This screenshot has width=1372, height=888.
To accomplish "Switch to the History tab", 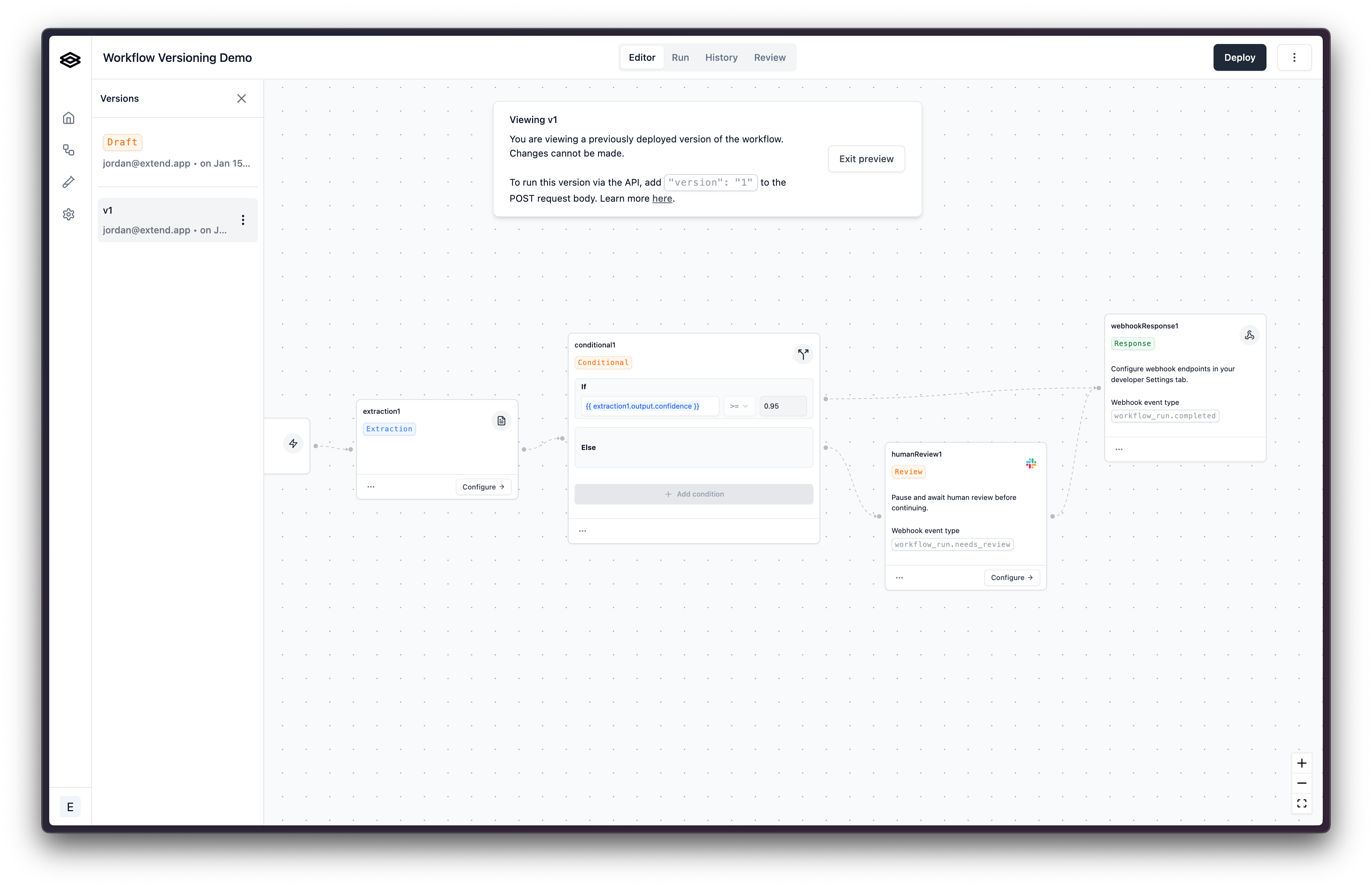I will [x=721, y=58].
